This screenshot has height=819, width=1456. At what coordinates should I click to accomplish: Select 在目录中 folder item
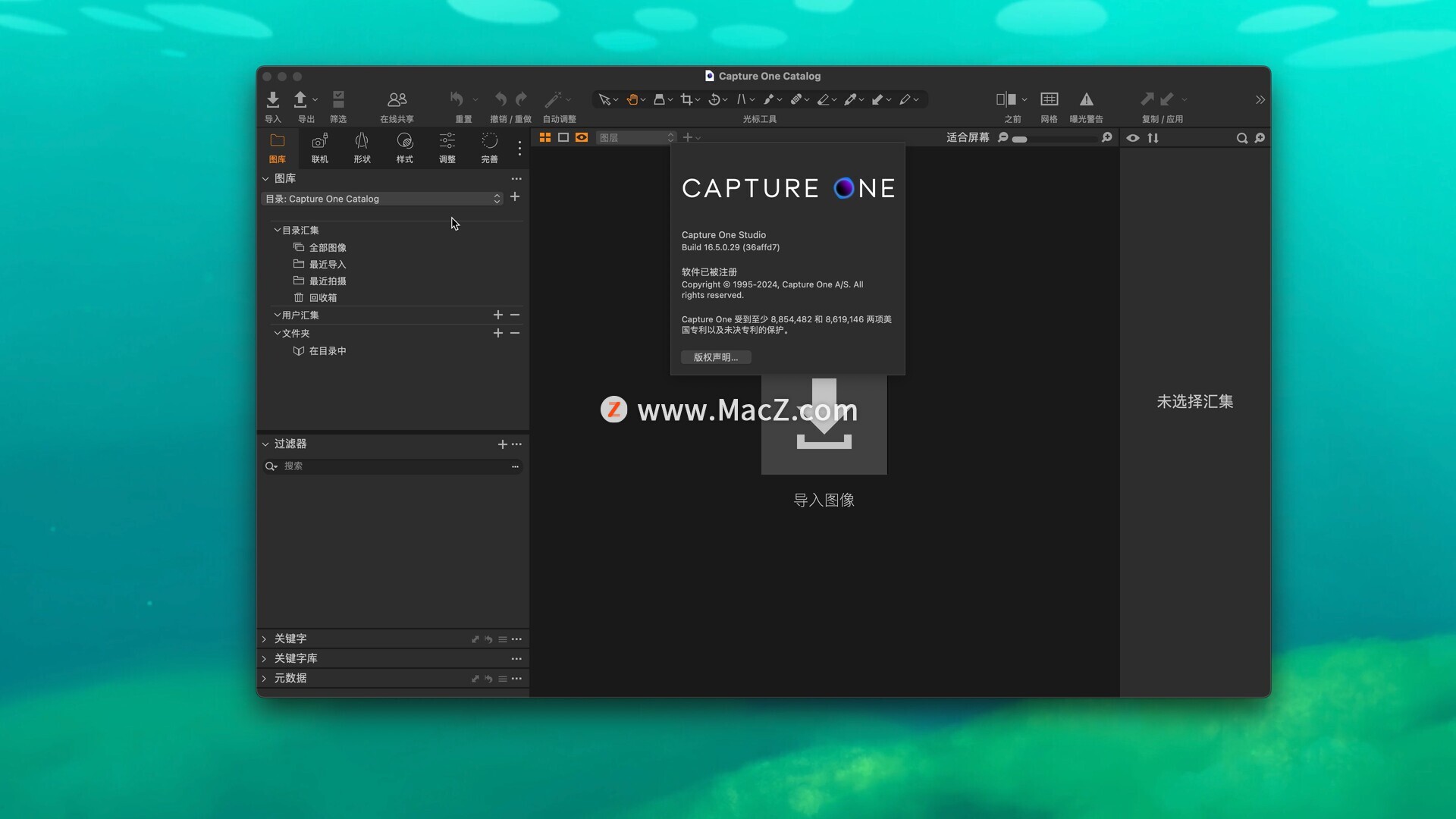pos(328,351)
